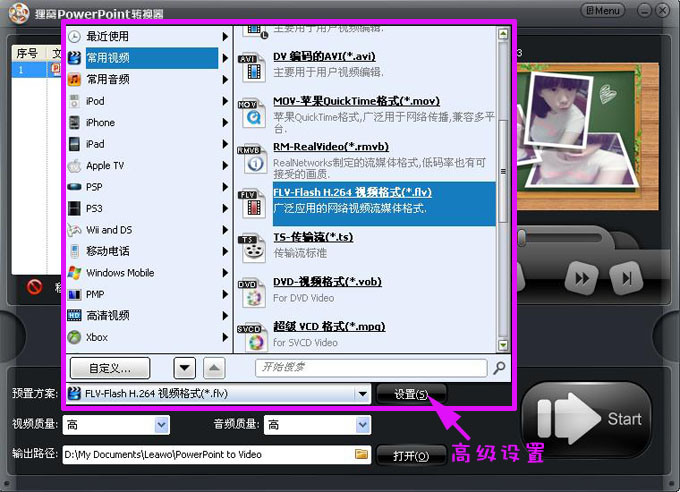Expand the 最近使用 submenu arrow
Screen dimensions: 680x492
click(225, 36)
